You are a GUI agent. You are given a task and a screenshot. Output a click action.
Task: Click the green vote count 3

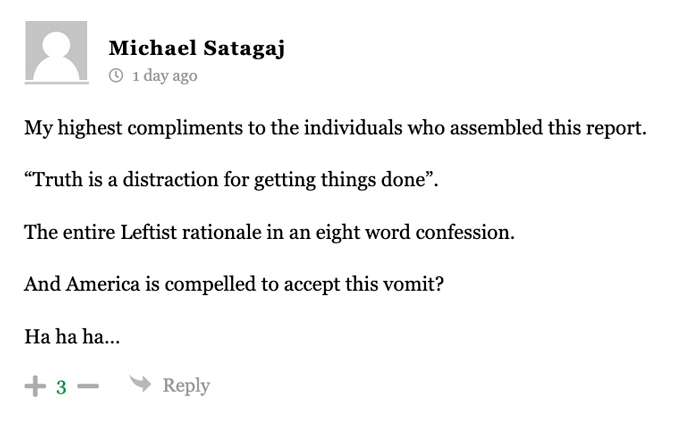[x=61, y=387]
